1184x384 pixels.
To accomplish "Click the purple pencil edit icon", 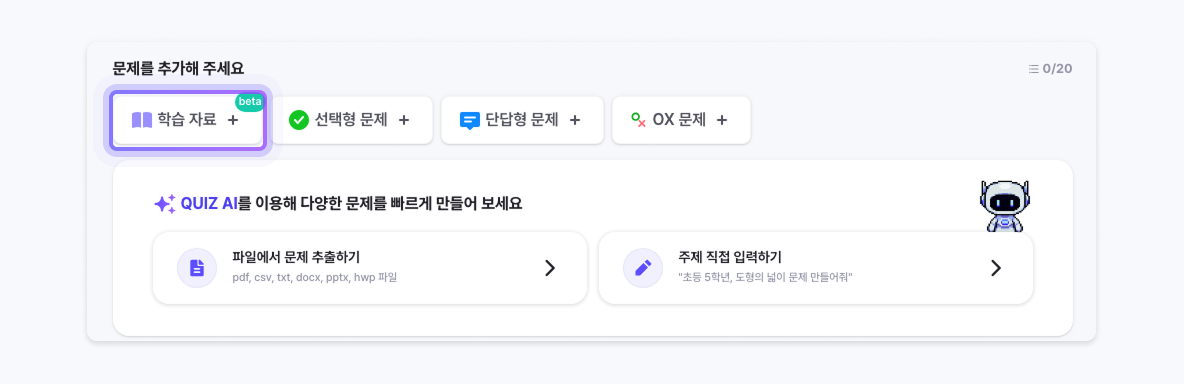I will [643, 268].
